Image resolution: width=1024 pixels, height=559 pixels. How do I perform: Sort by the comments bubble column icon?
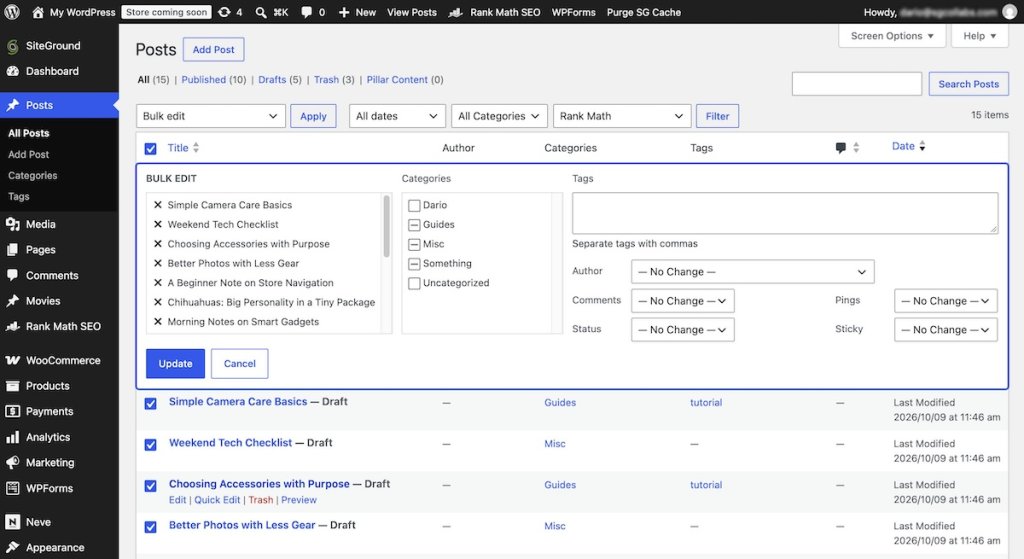[840, 148]
